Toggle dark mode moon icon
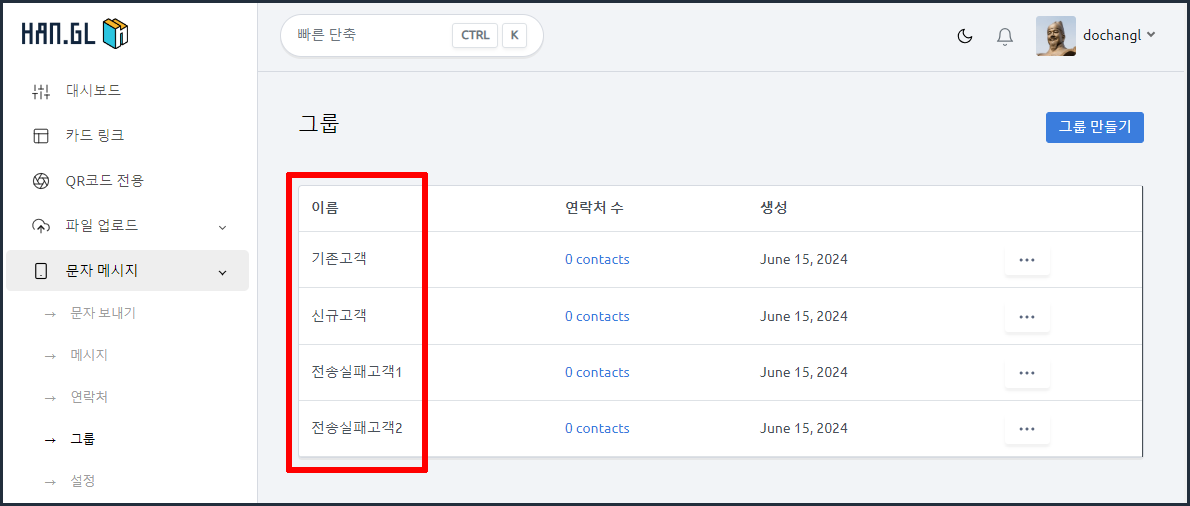 coord(965,36)
